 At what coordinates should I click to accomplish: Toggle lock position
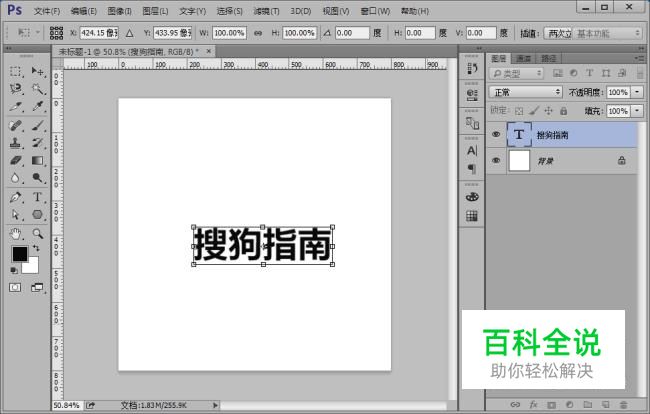pos(548,111)
